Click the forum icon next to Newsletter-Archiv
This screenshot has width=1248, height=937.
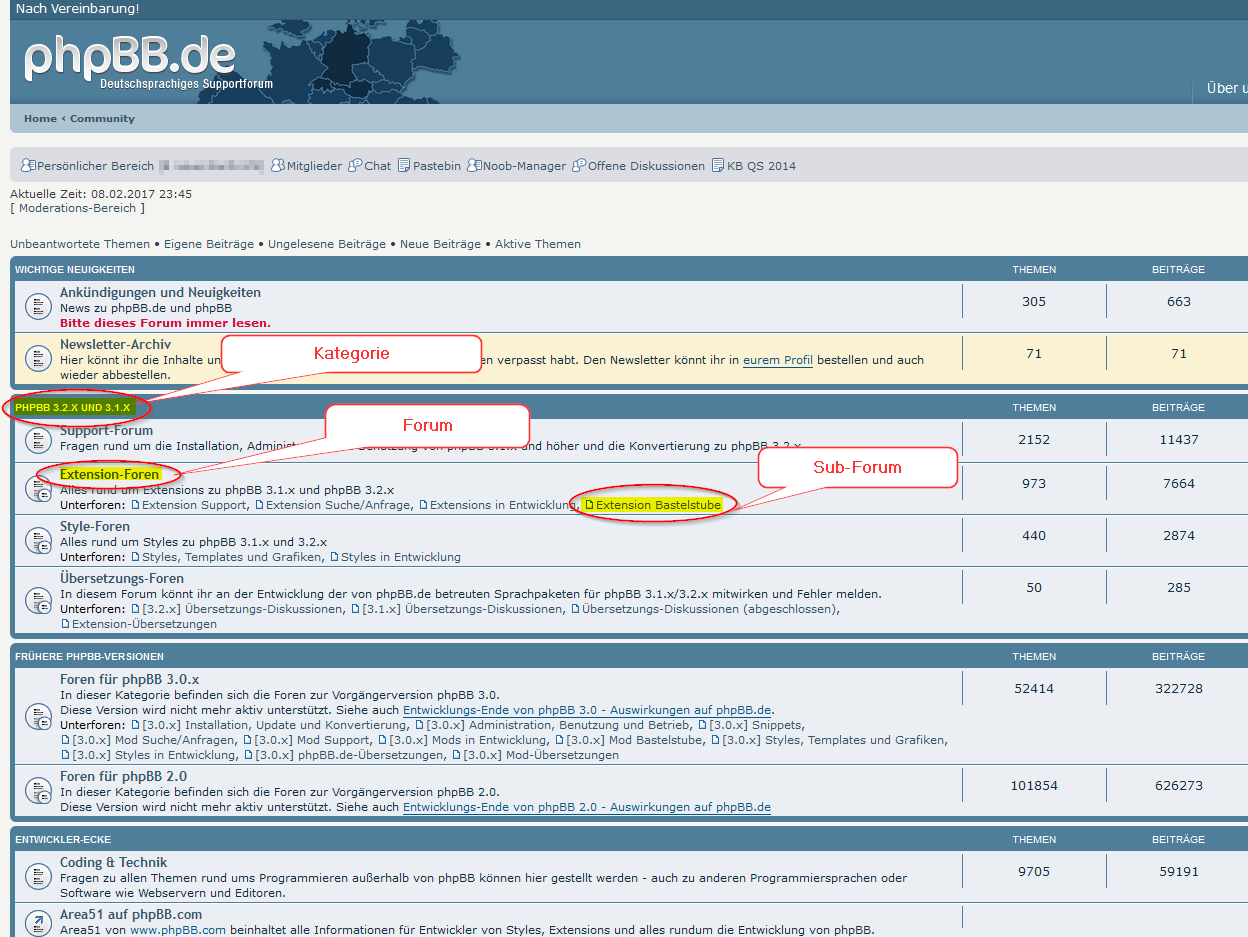point(37,356)
